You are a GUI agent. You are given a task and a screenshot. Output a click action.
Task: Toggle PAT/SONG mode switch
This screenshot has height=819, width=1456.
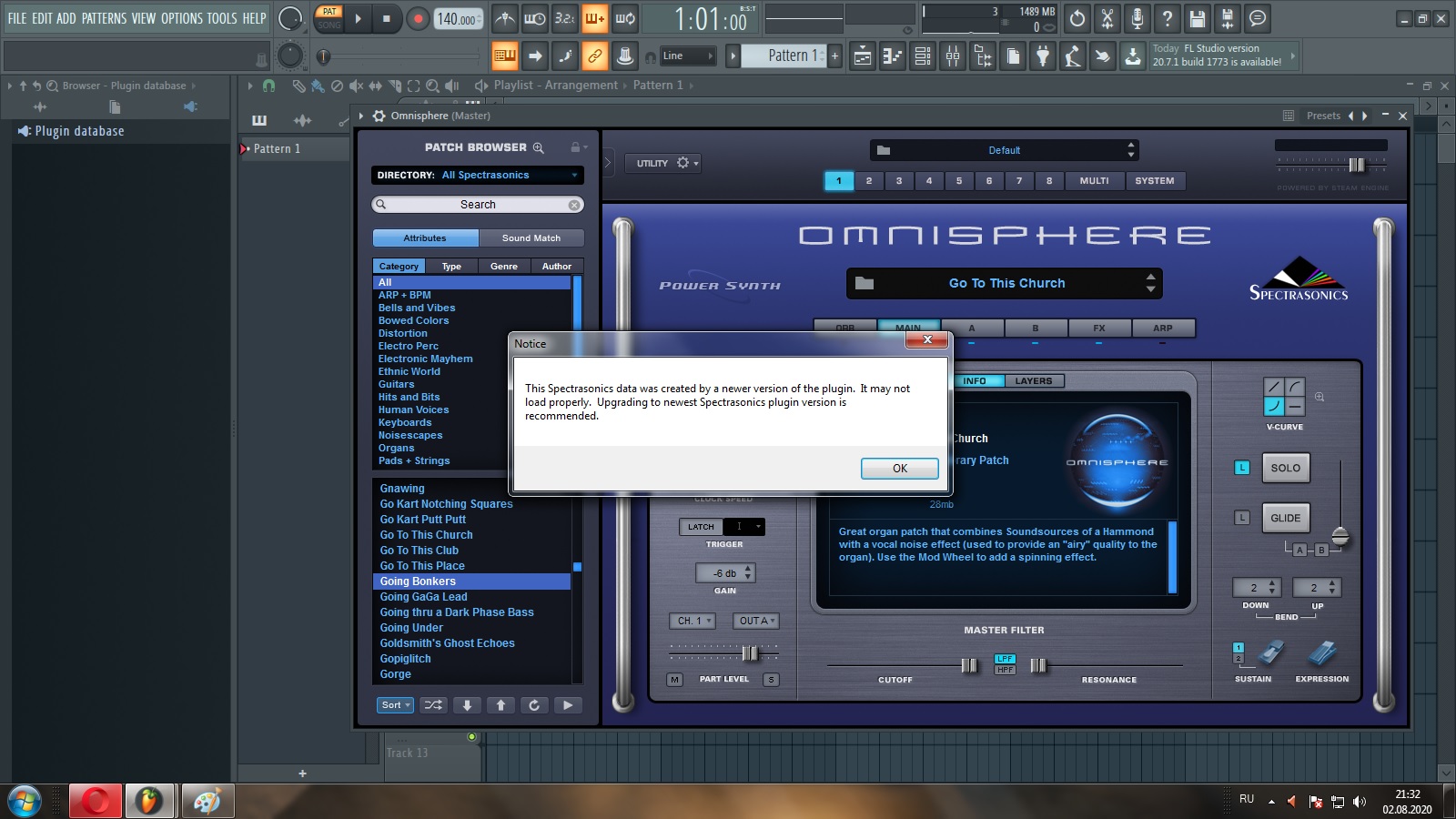click(x=329, y=18)
